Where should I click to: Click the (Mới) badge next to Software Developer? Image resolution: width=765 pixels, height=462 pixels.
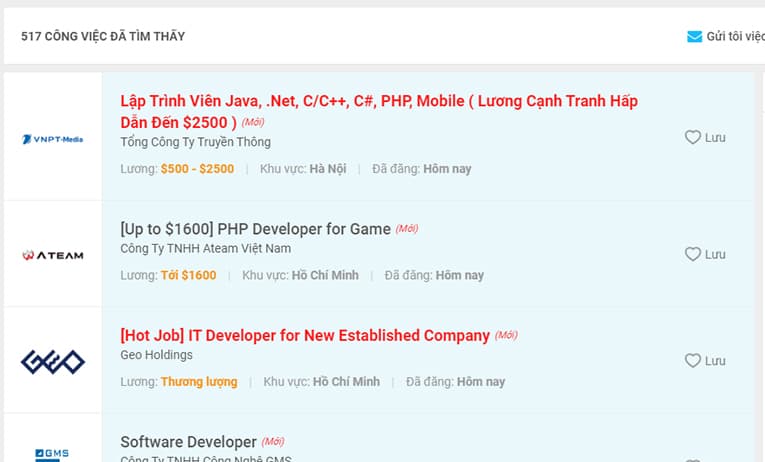tap(273, 442)
